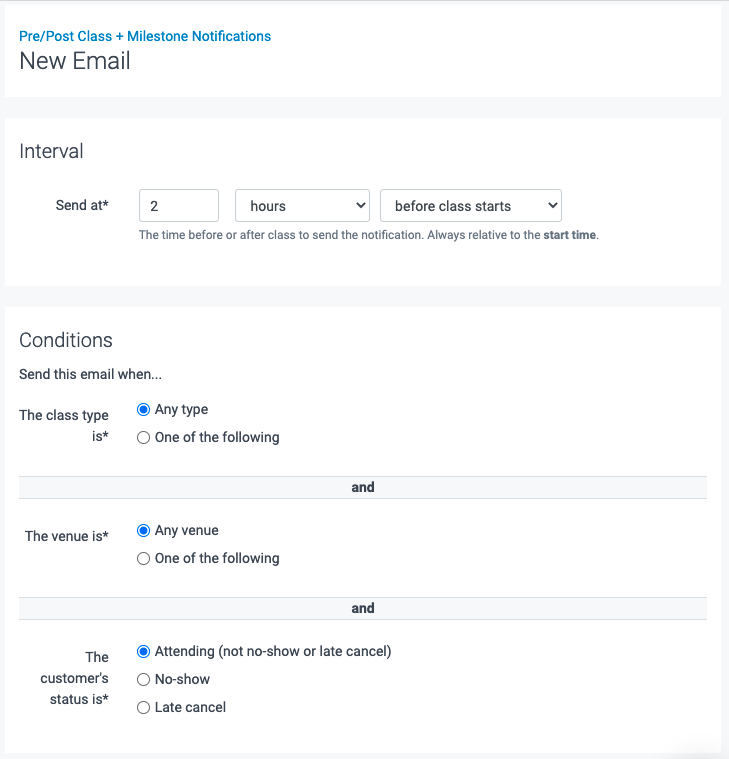The width and height of the screenshot is (729, 759).
Task: Click the Send at* label
Action: (x=82, y=205)
